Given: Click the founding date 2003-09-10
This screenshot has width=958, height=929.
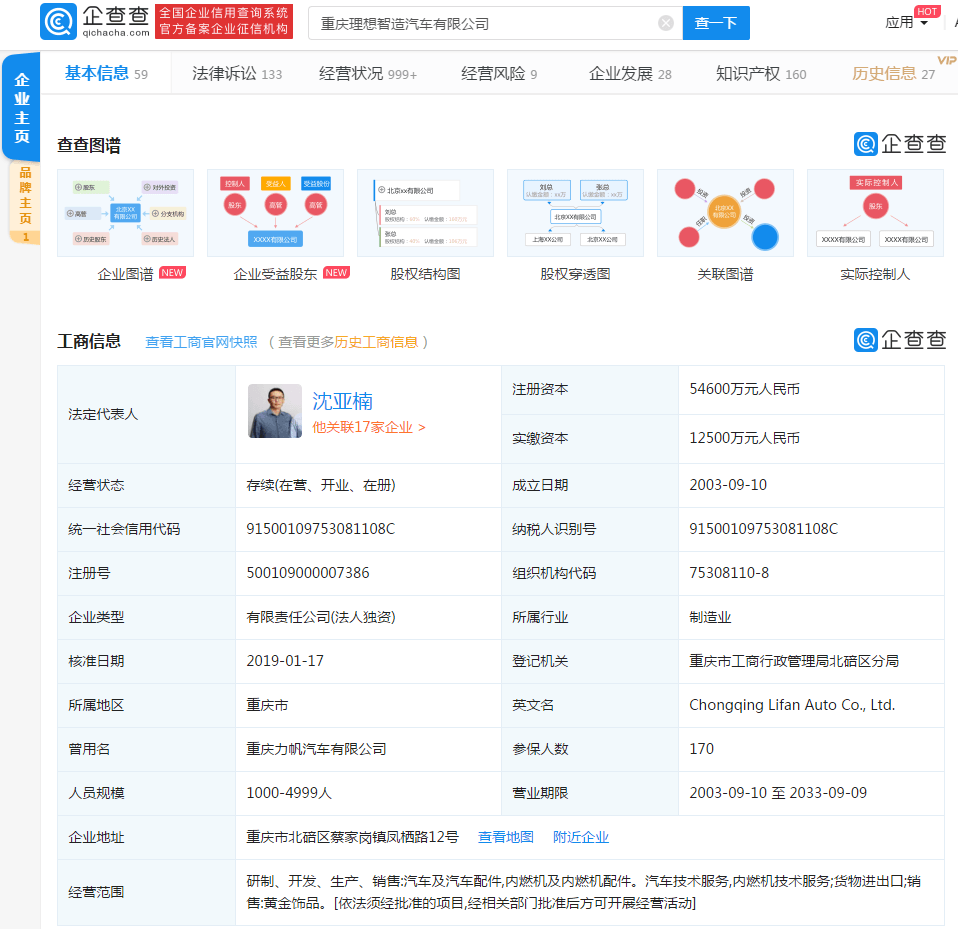Looking at the screenshot, I should [728, 485].
